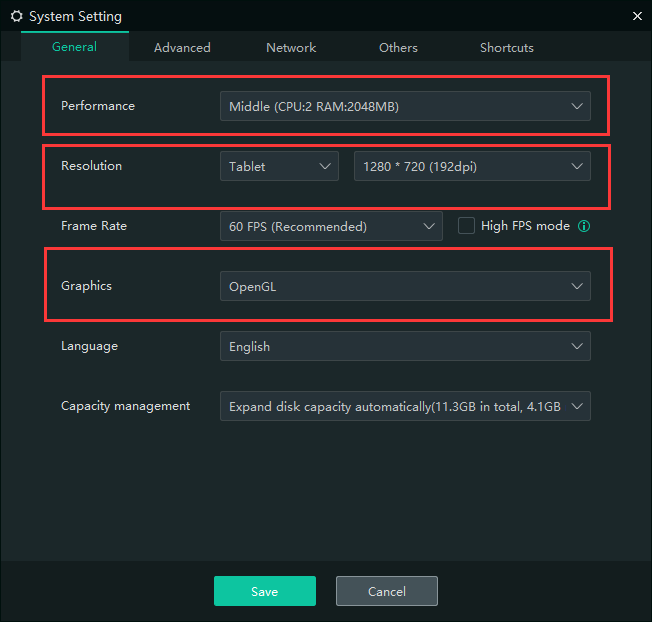Click the Cancel button
Screen dimensions: 652x622
pyautogui.click(x=386, y=591)
